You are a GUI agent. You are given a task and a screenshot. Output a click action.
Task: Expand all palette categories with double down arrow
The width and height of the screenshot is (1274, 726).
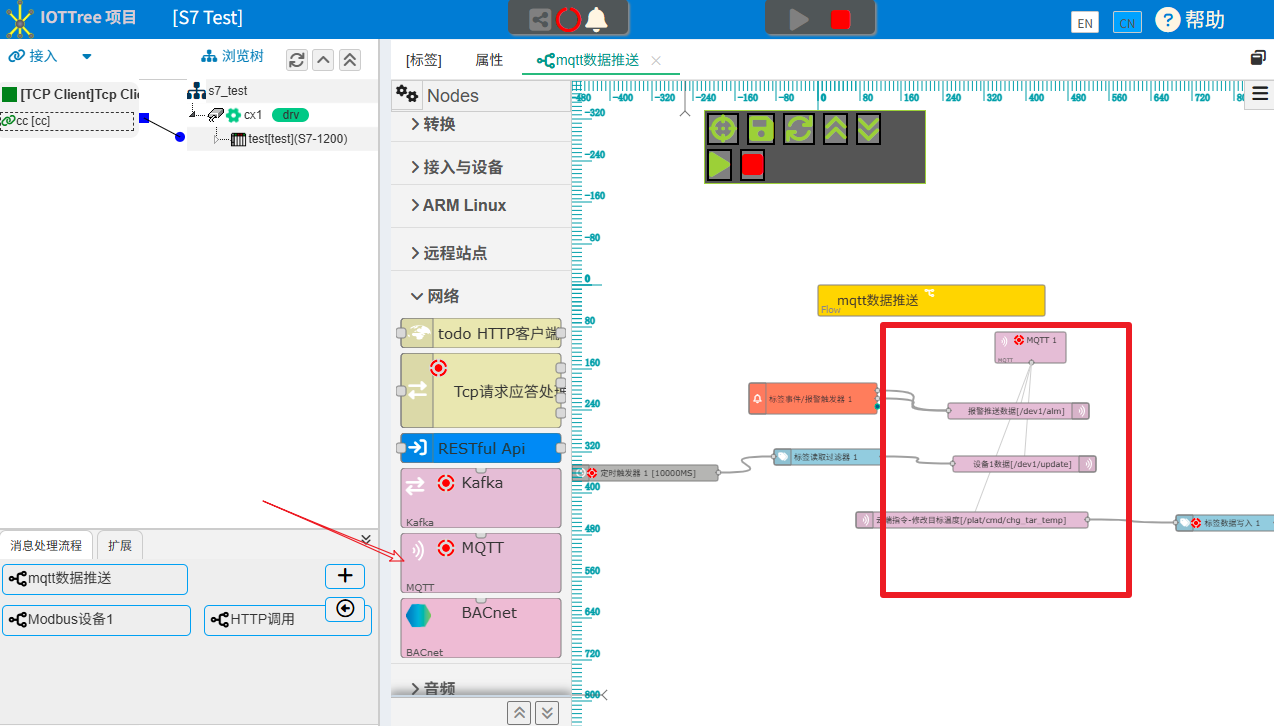click(546, 712)
